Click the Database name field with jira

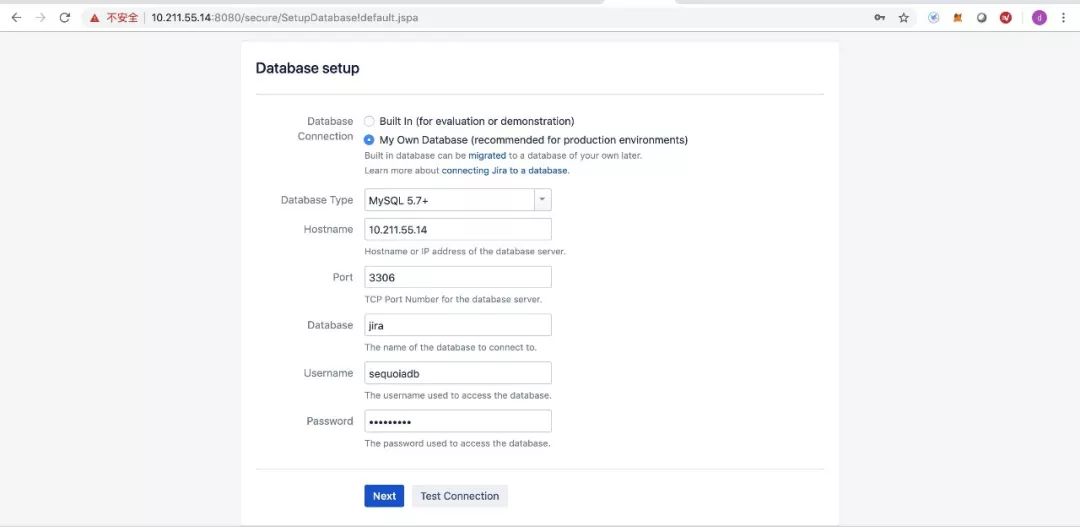pyautogui.click(x=458, y=325)
